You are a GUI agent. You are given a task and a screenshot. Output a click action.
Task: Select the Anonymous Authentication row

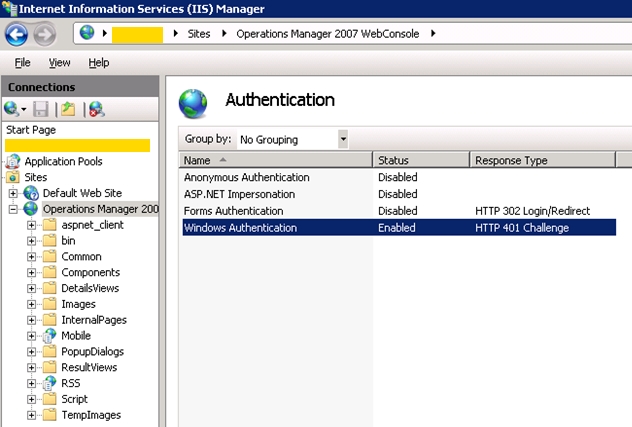pos(399,177)
